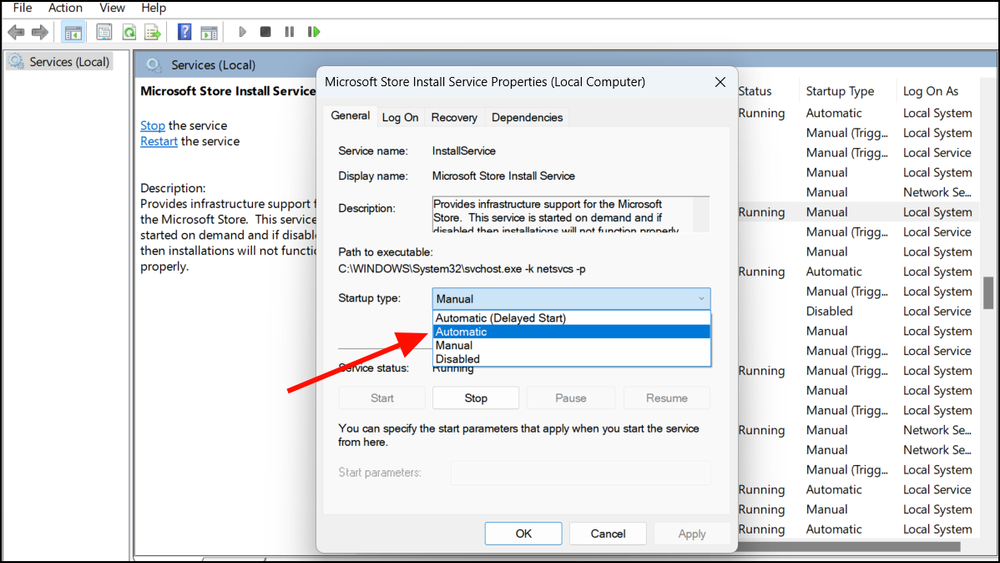1000x563 pixels.
Task: Sort by the Startup Type column header
Action: coord(840,91)
